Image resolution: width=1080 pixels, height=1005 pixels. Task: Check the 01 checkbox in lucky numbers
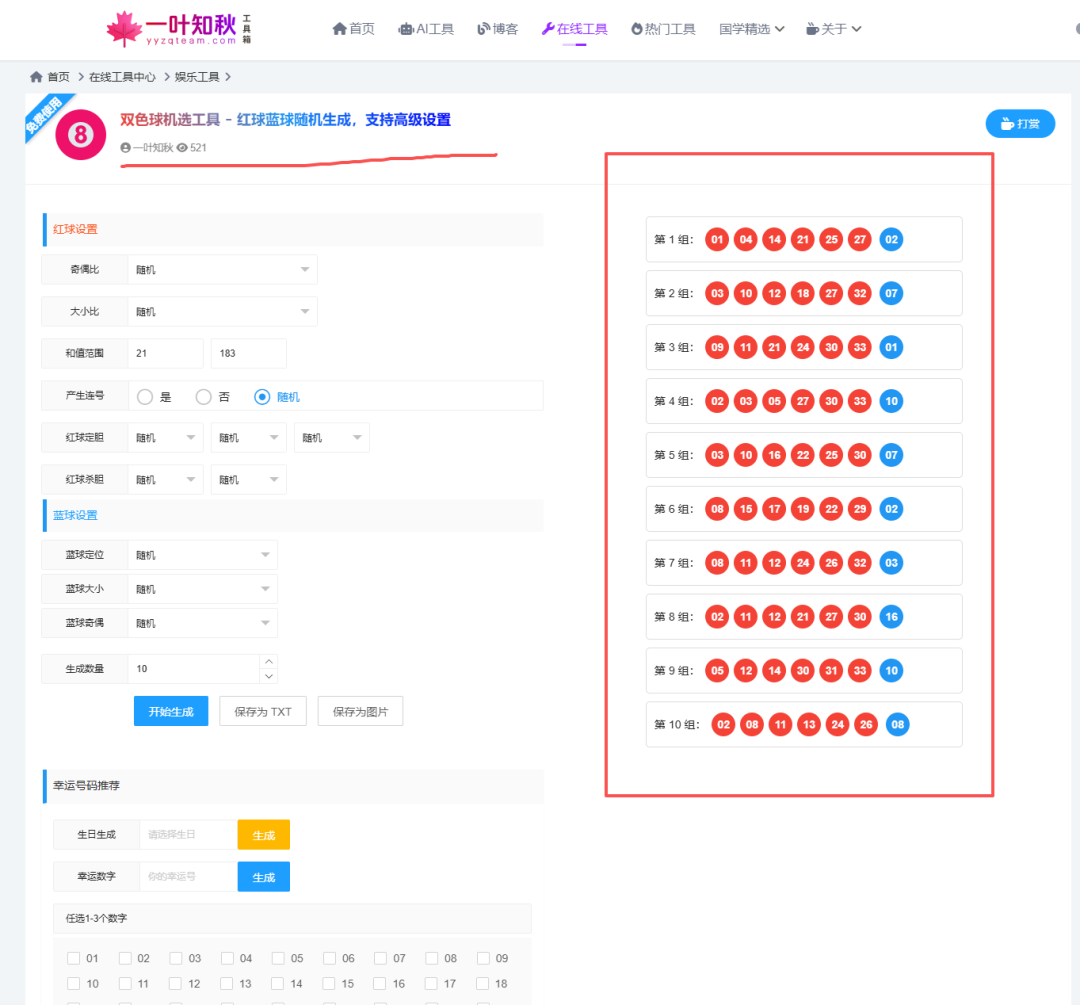(76, 957)
